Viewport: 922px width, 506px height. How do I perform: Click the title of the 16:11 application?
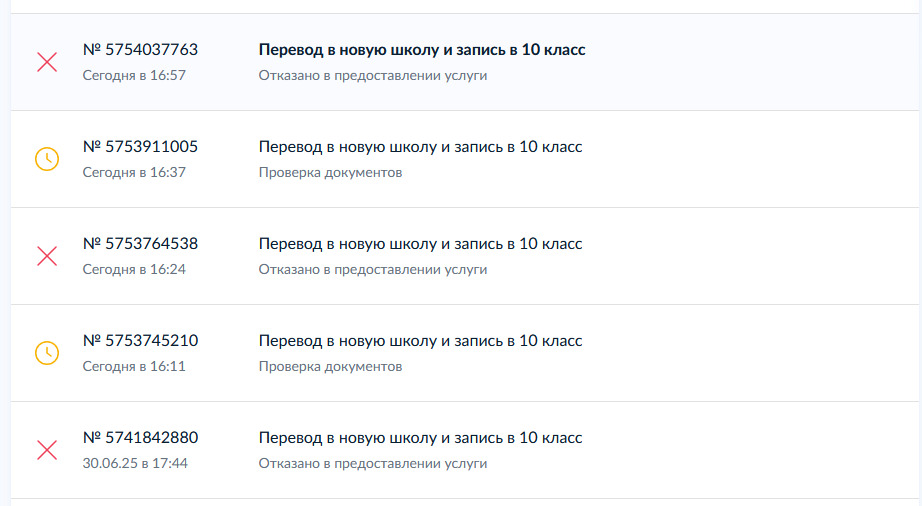[420, 341]
